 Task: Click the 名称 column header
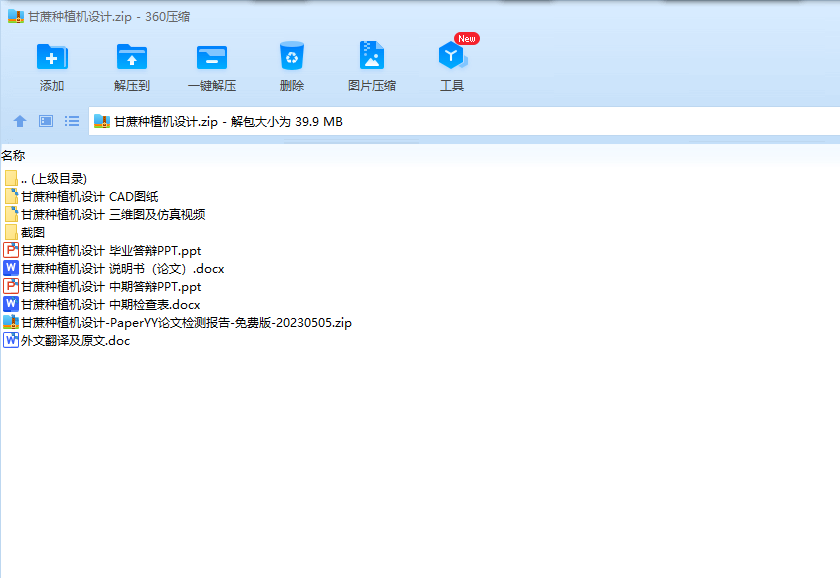(13, 155)
